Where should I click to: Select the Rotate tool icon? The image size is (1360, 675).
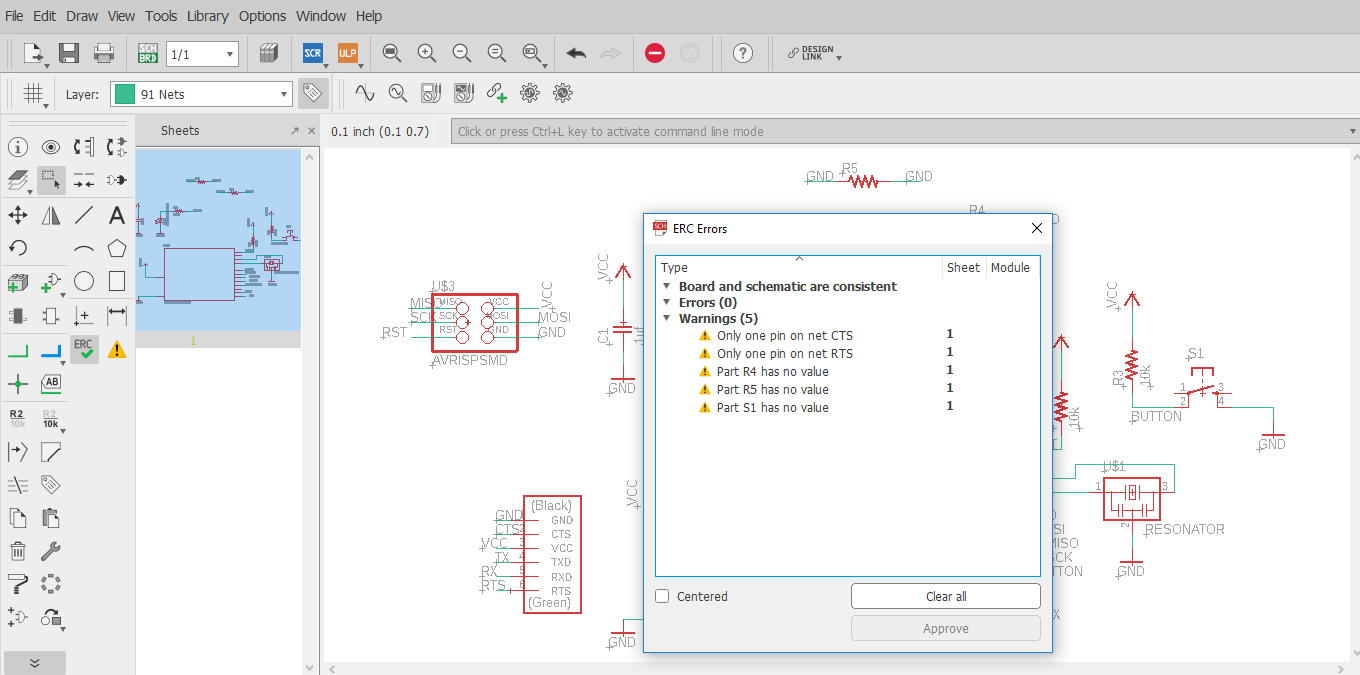[18, 248]
